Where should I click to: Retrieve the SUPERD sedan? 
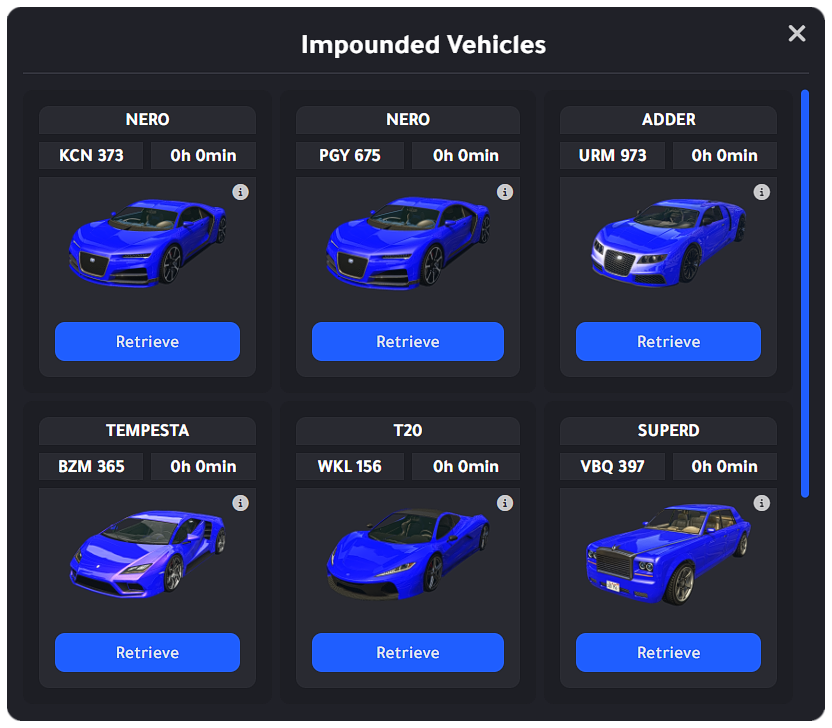668,652
